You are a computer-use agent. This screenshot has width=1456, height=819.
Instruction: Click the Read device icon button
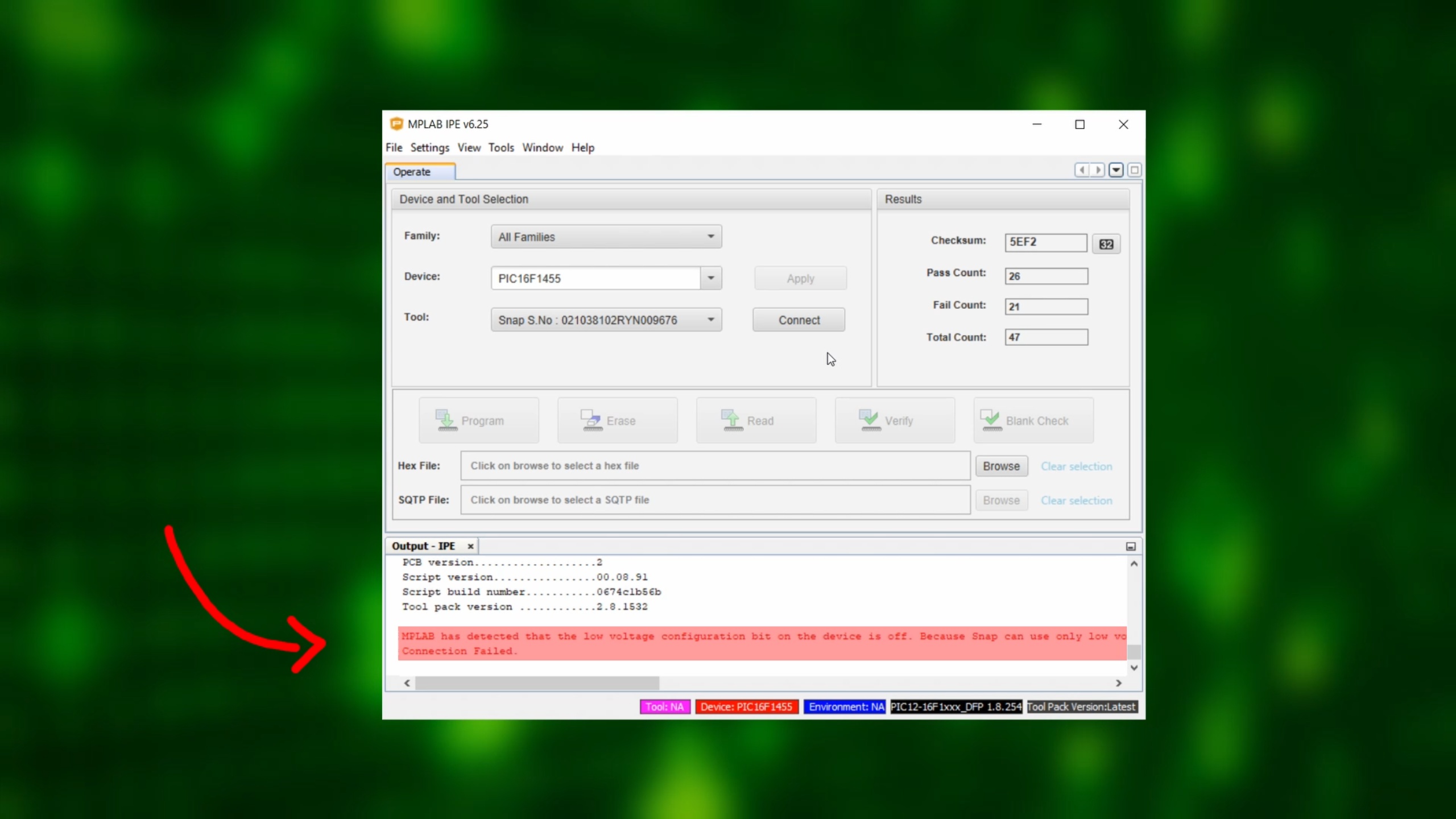point(731,420)
